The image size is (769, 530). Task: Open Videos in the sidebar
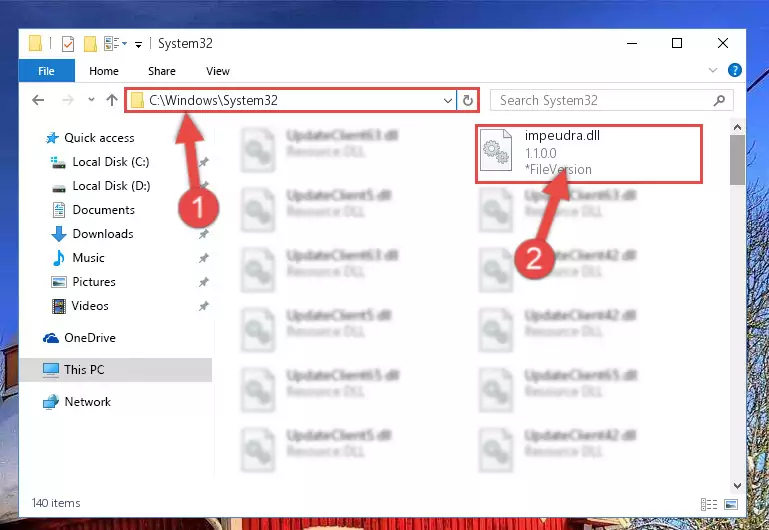(x=90, y=306)
